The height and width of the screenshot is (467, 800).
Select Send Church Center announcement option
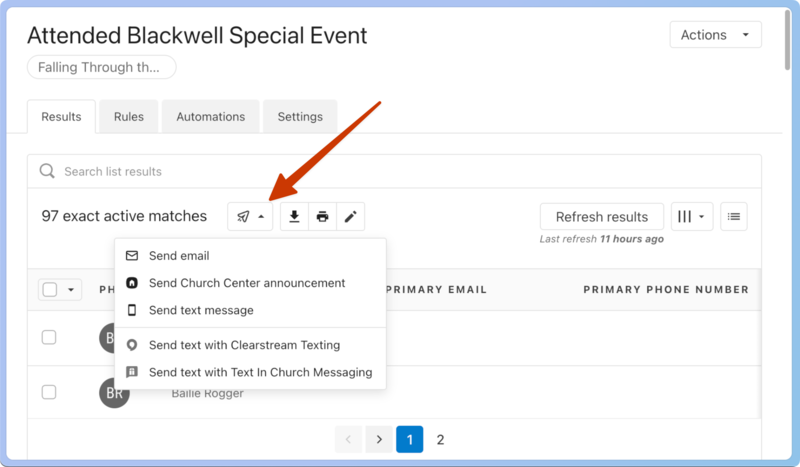247,283
